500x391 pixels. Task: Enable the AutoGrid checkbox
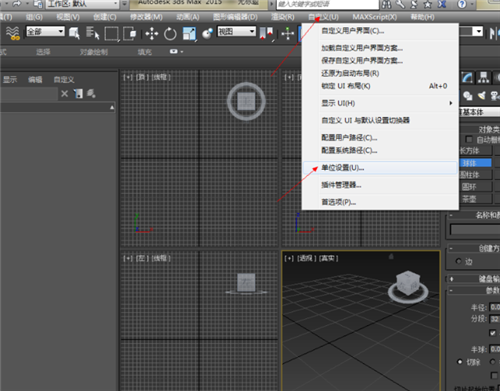pyautogui.click(x=469, y=139)
